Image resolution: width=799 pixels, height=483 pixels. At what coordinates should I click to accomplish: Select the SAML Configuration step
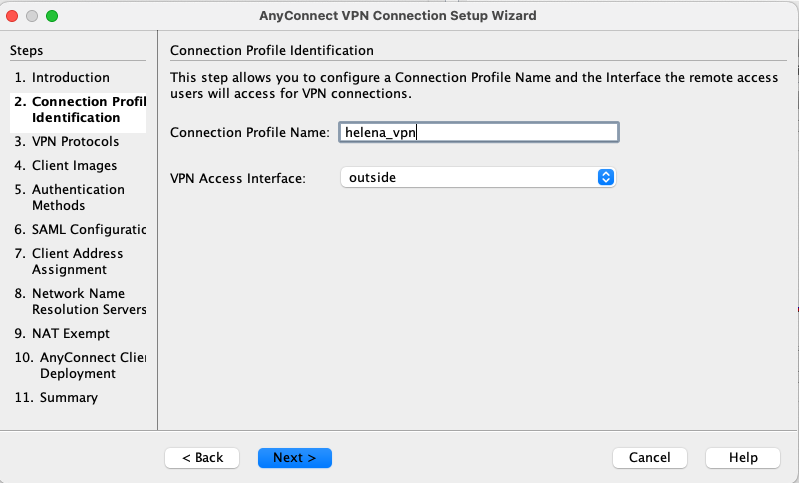(80, 229)
